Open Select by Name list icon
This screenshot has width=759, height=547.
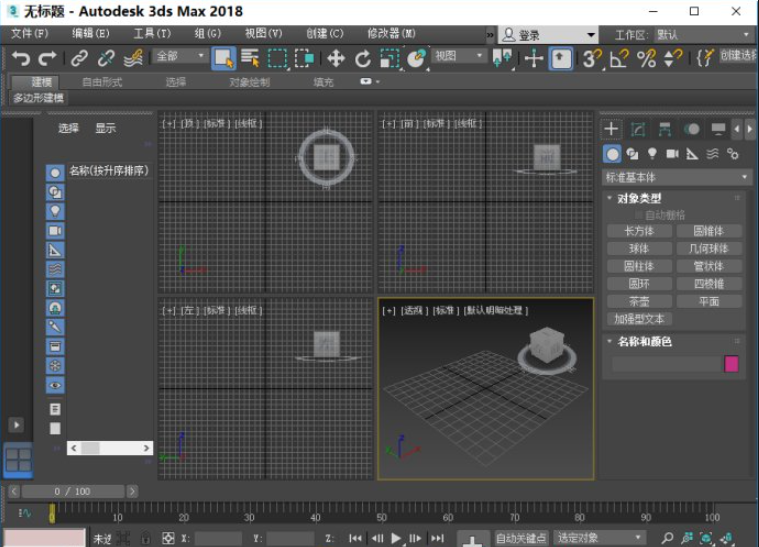click(x=250, y=59)
